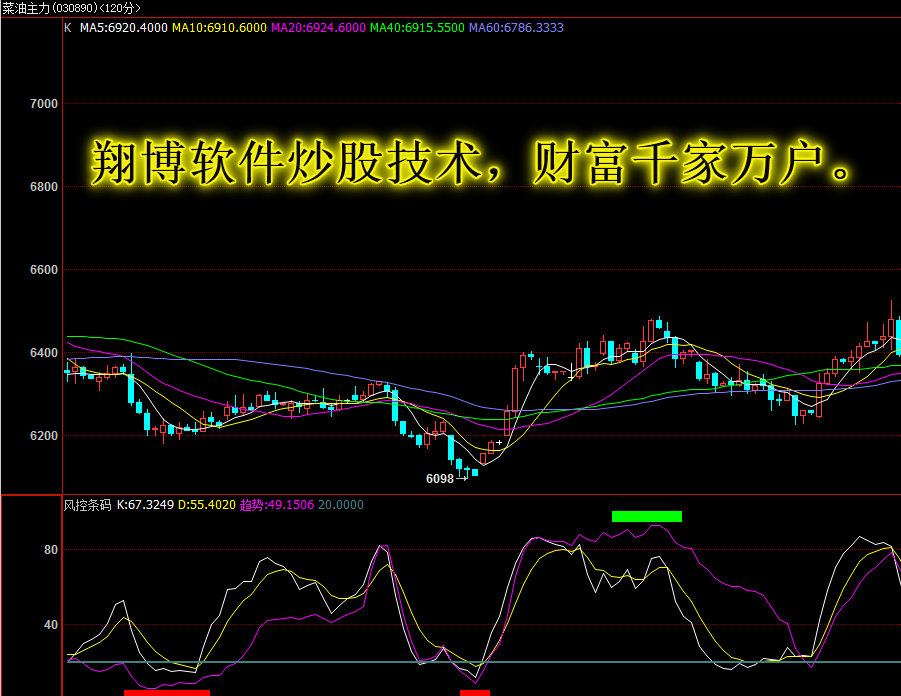Click the 趋势:49.1506 indicator value
The width and height of the screenshot is (901, 696).
277,505
